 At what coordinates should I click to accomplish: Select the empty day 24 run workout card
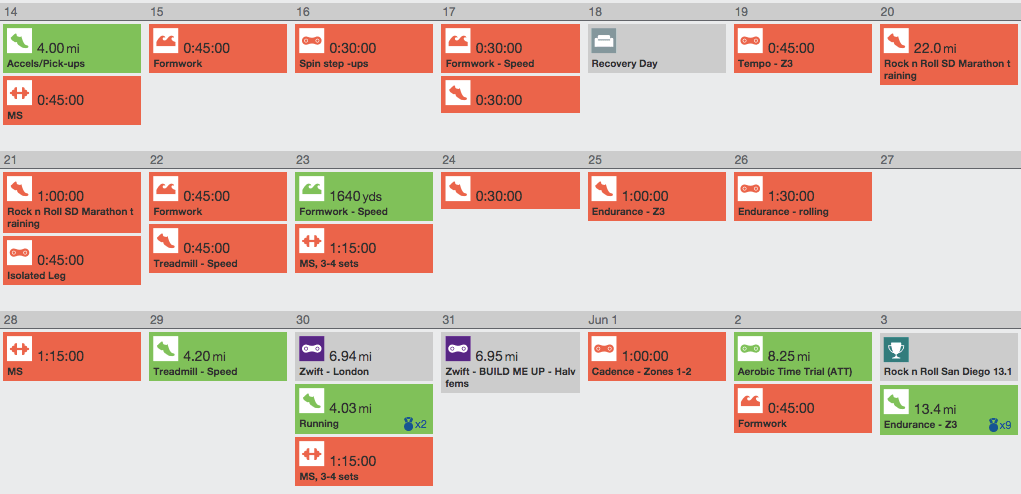click(509, 190)
